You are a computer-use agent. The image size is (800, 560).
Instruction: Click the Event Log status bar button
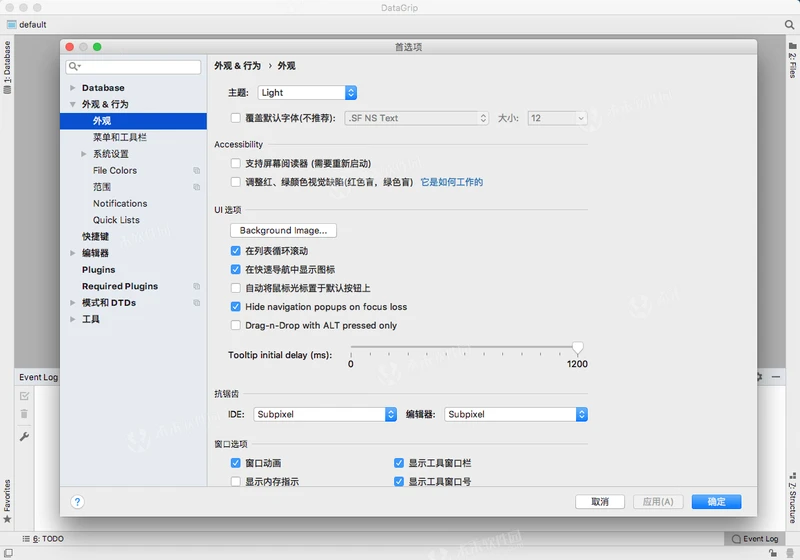point(755,539)
